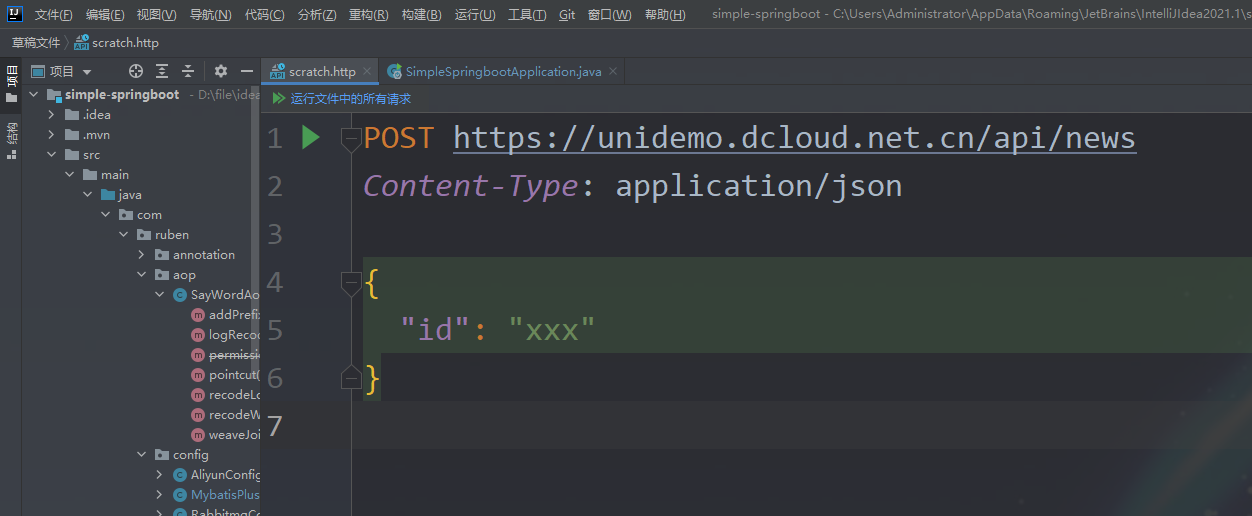This screenshot has height=516, width=1252.
Task: Click the unidemo.dcloud.net.cn API URL link
Action: [794, 138]
